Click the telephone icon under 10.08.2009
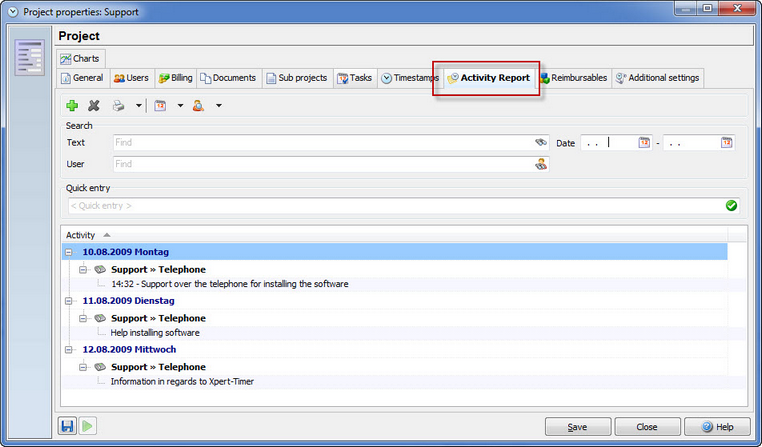The height and width of the screenshot is (447, 762). tap(100, 270)
